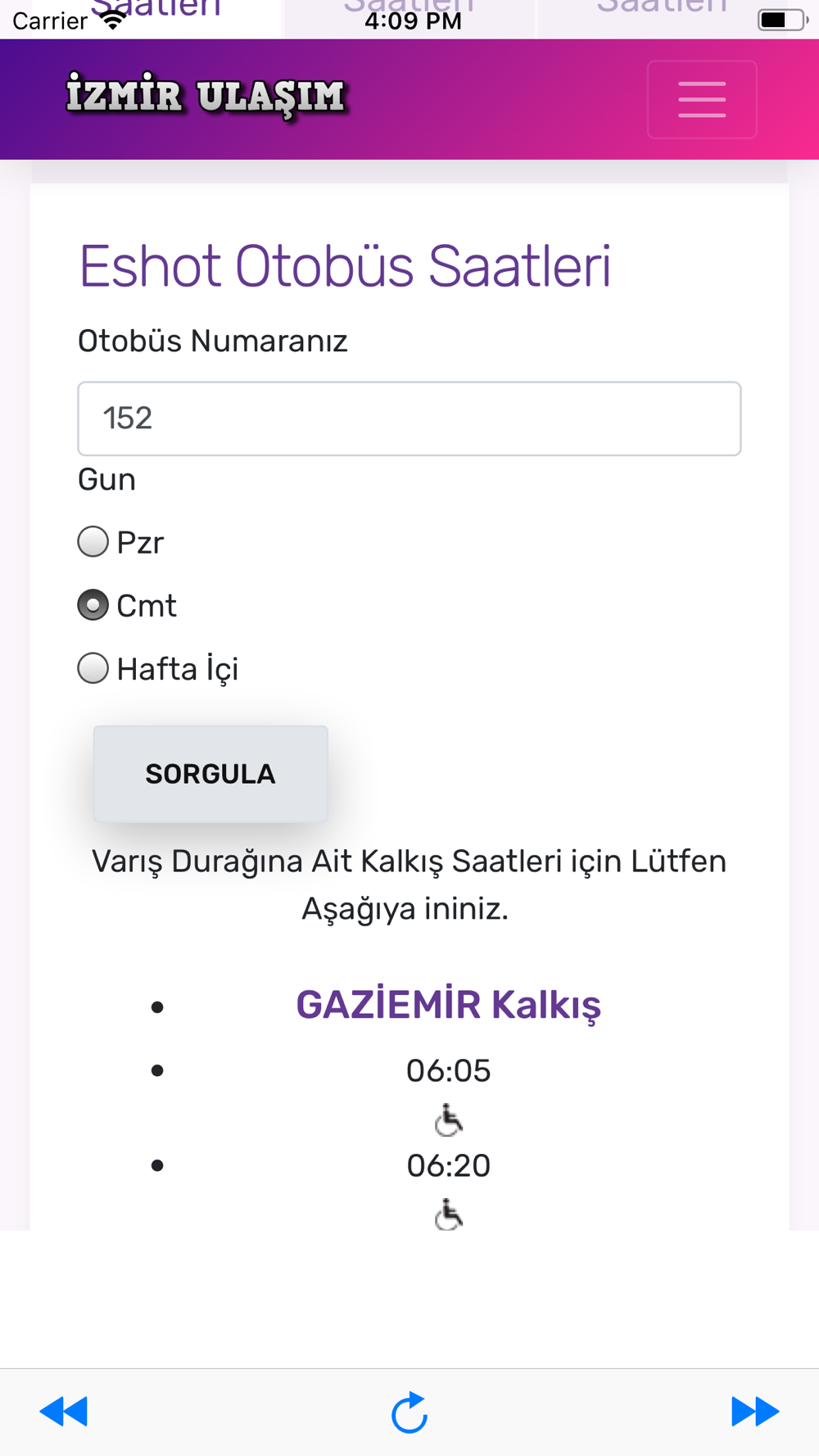This screenshot has width=819, height=1456.
Task: Tap the Eshot Otobüs Saatleri title
Action: click(345, 266)
